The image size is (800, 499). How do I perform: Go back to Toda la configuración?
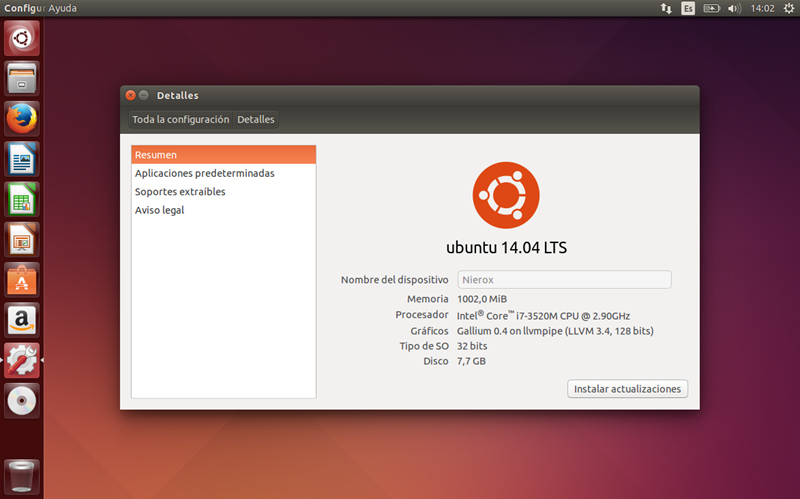pos(181,119)
